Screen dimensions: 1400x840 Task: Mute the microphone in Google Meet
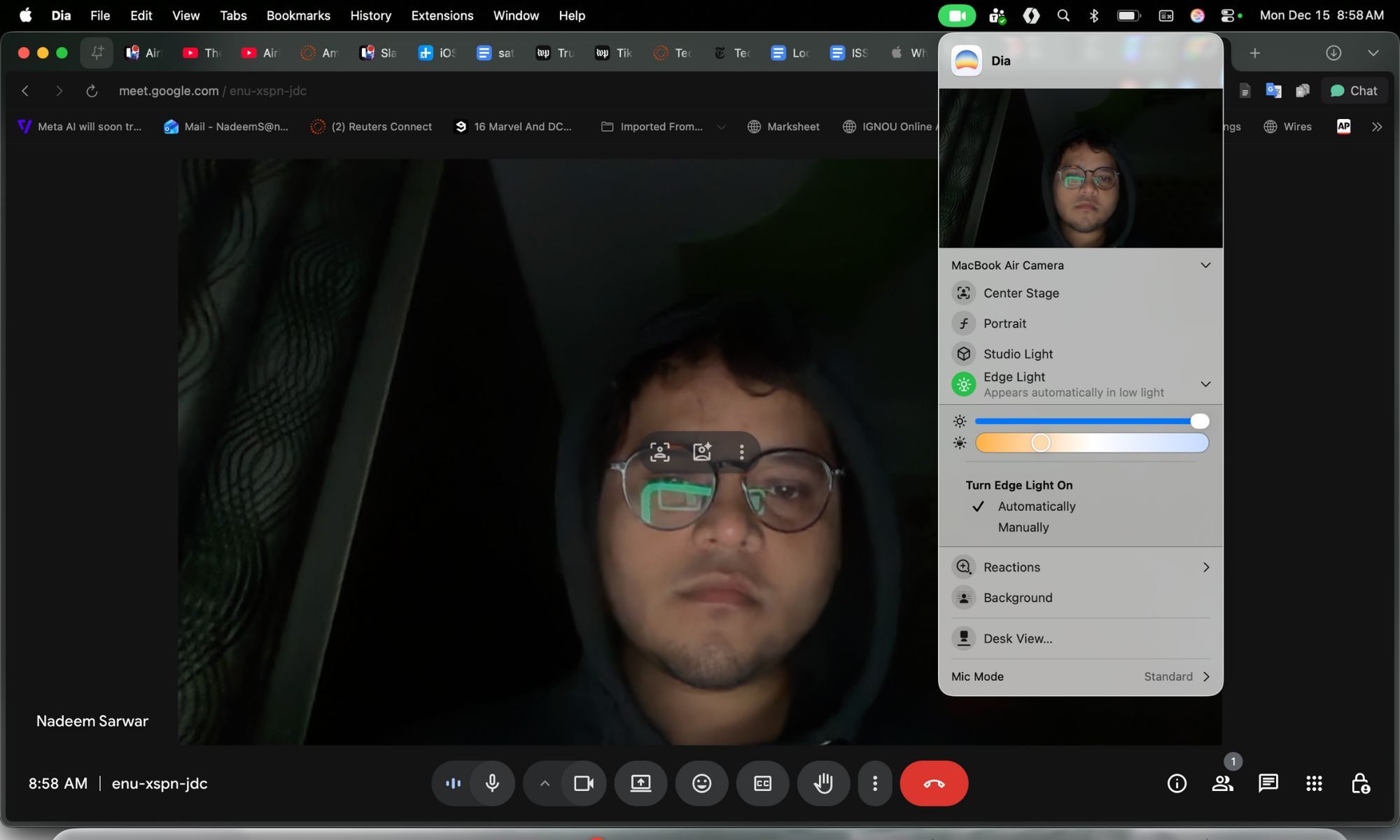pos(492,783)
